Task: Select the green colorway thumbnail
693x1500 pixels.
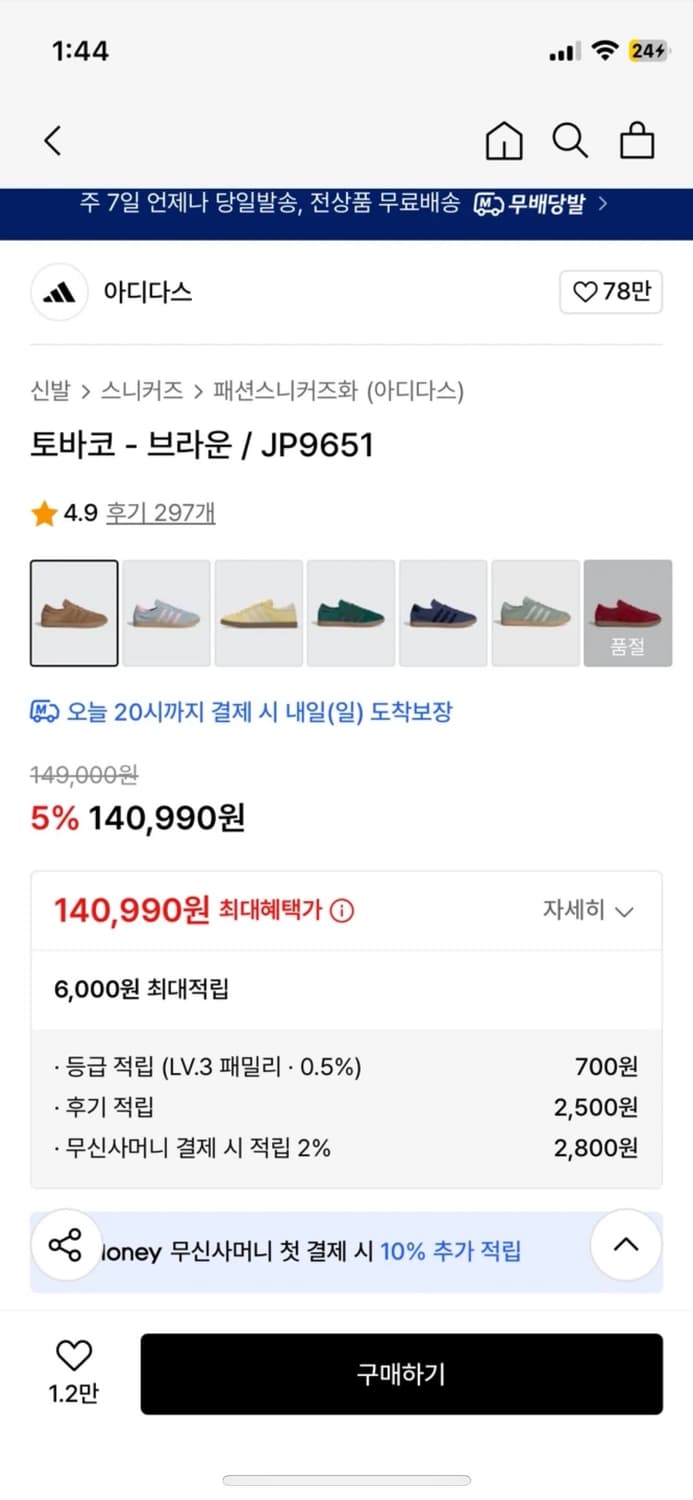Action: pos(351,613)
